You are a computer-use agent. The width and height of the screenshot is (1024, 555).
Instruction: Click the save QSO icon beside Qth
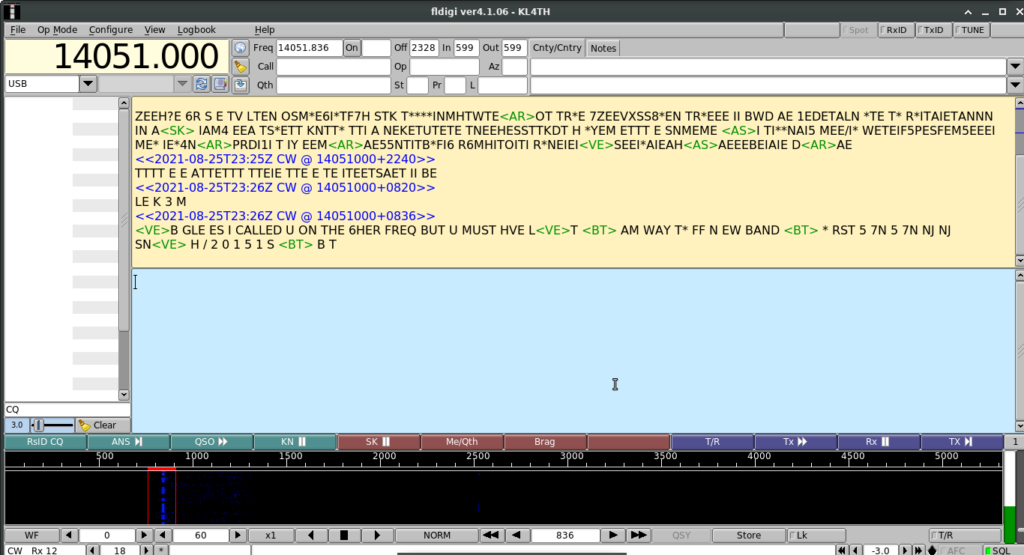240,85
